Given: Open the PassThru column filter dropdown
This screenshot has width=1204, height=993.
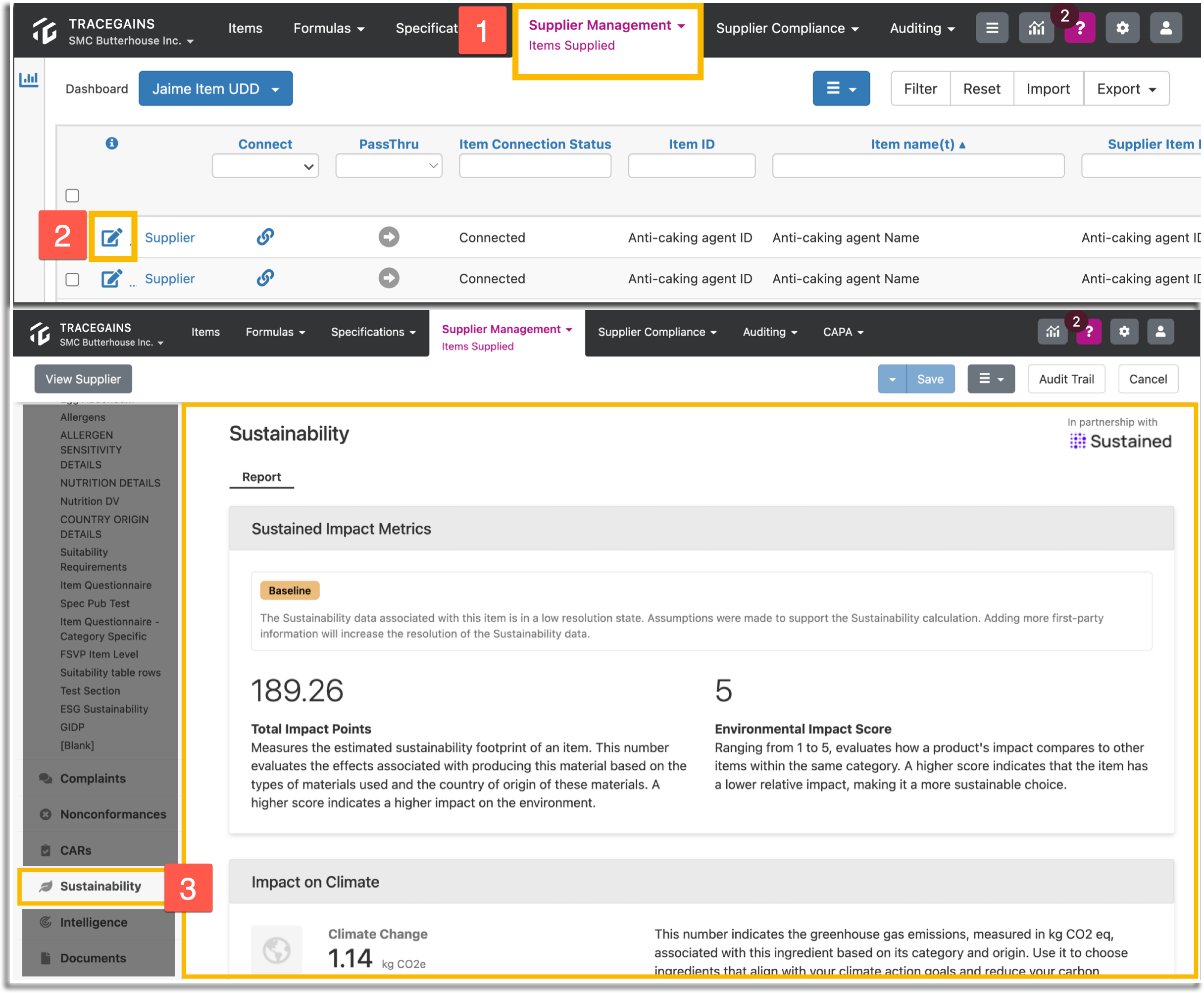Looking at the screenshot, I should [x=389, y=166].
